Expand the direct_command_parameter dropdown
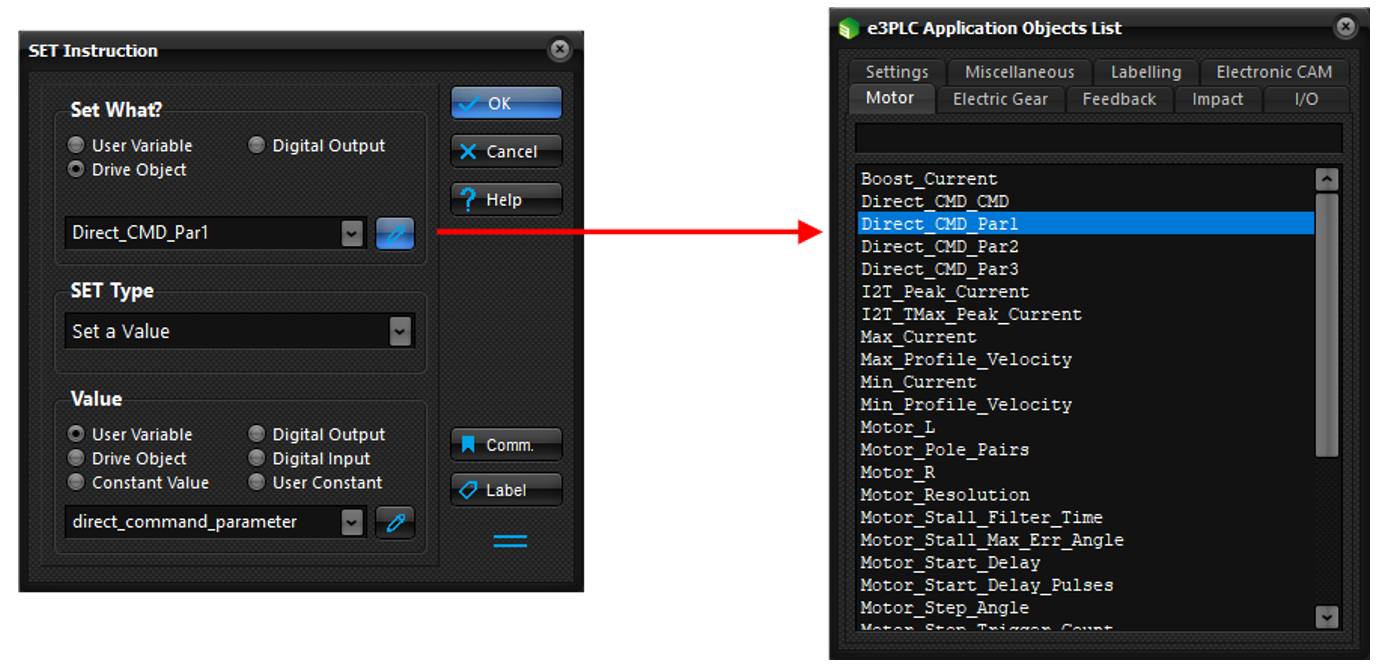The image size is (1376, 665). click(x=352, y=522)
